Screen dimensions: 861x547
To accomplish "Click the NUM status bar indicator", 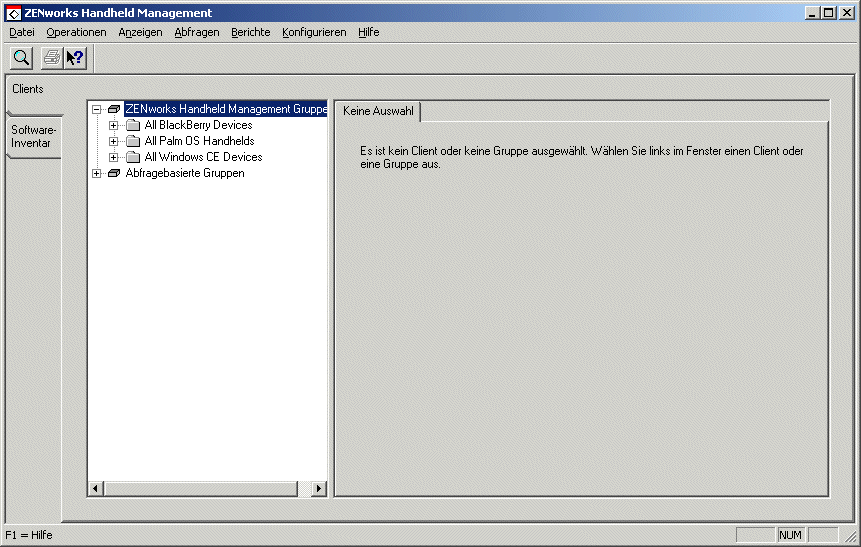I will [x=790, y=535].
